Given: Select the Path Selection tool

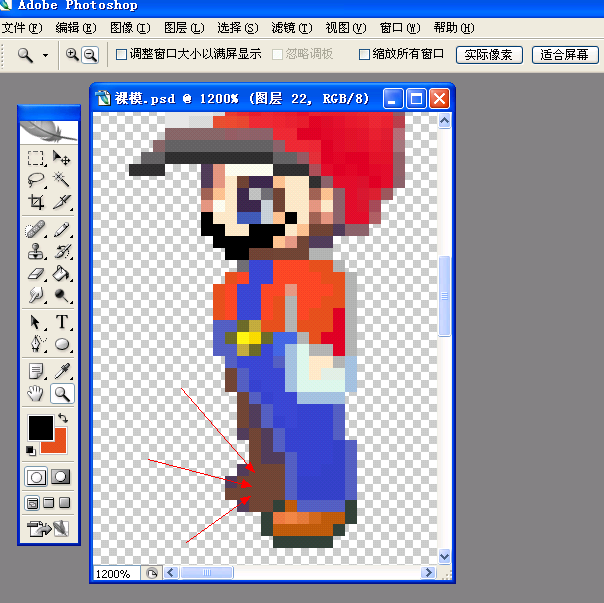Looking at the screenshot, I should point(36,322).
